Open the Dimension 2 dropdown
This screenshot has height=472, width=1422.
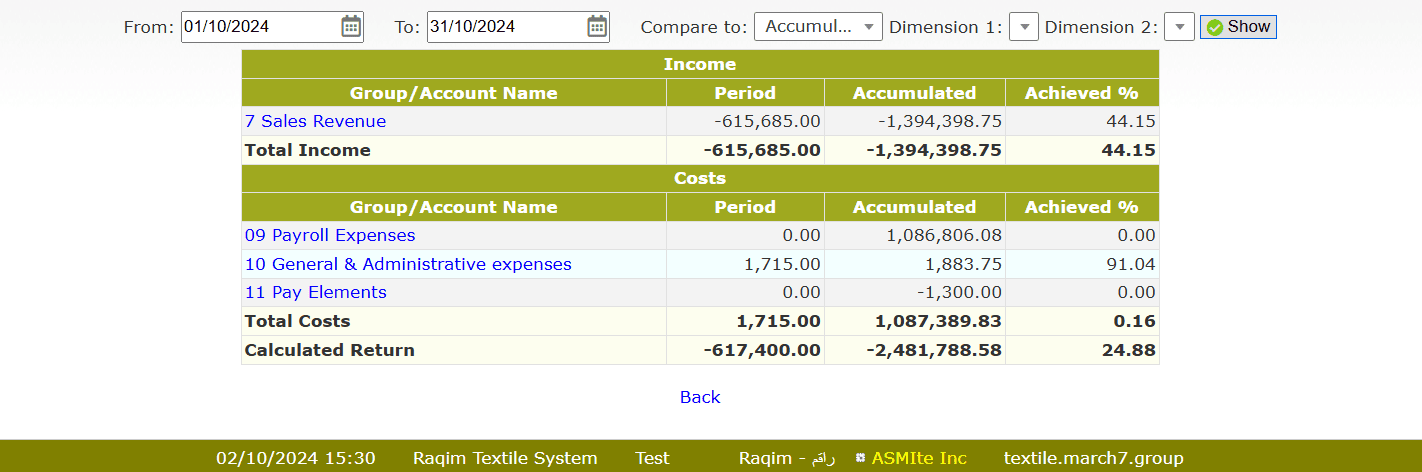[1179, 27]
